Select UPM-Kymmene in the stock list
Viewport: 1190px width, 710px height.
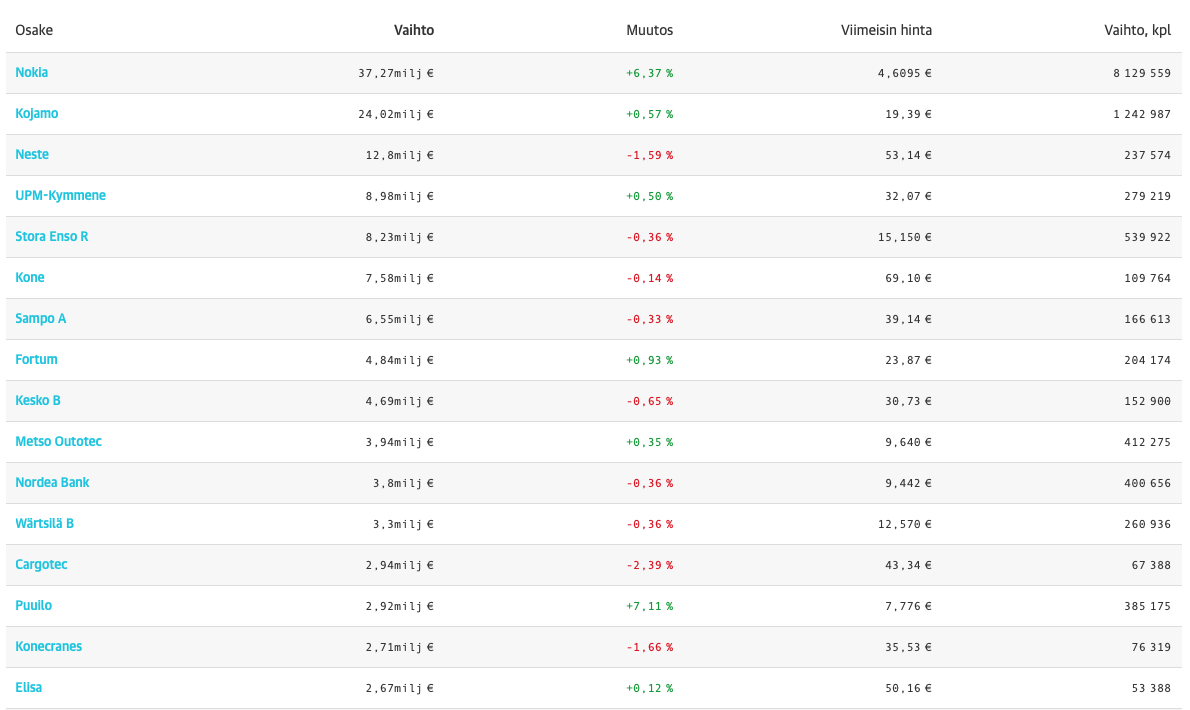click(x=60, y=196)
